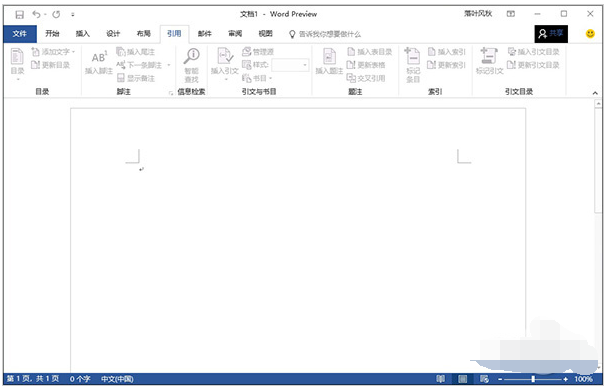Image resolution: width=610 pixels, height=386 pixels.
Task: Open the 样式 (Style) combo box
Action: tap(290, 65)
